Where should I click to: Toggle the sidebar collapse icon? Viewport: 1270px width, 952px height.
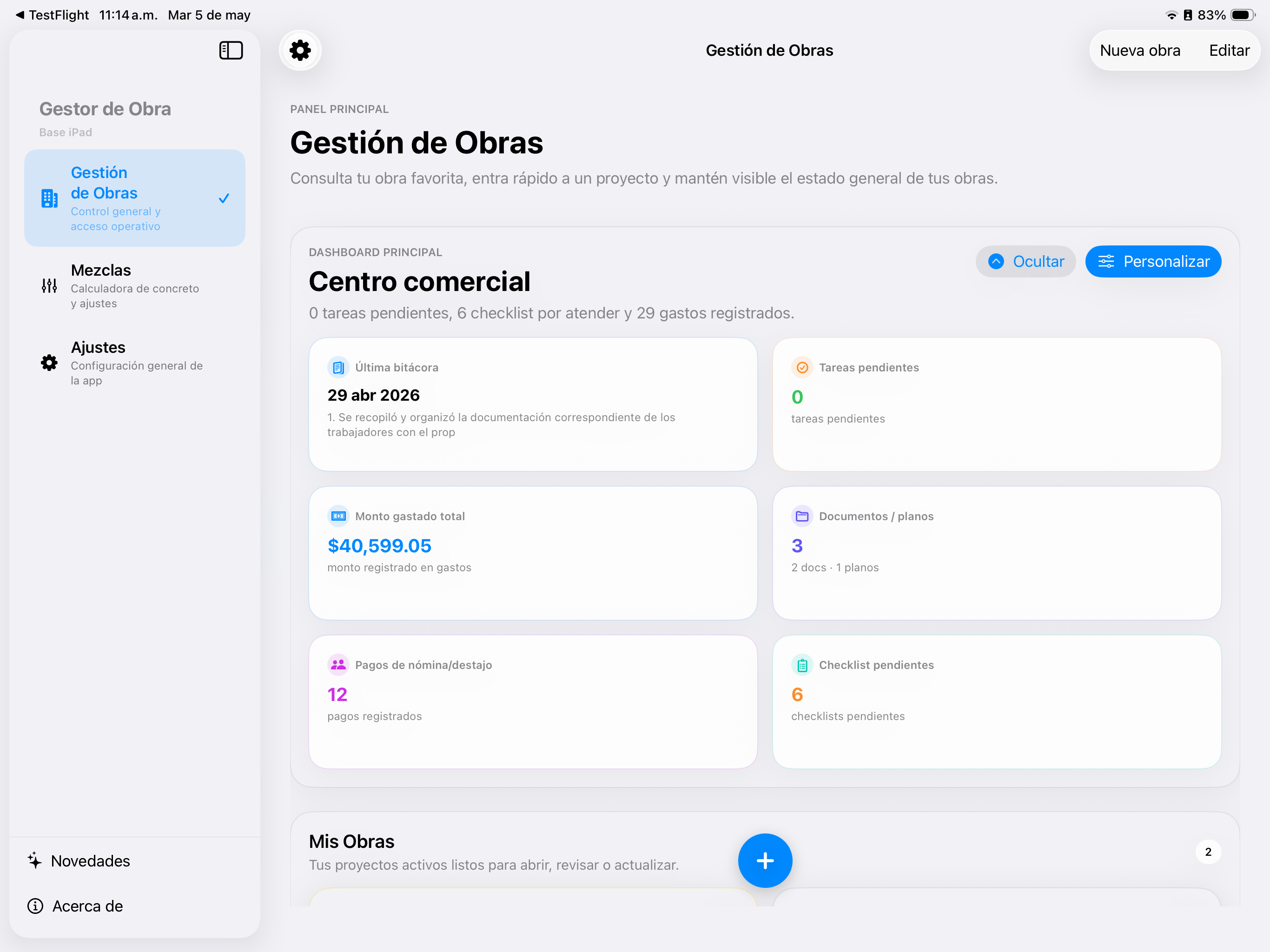231,51
